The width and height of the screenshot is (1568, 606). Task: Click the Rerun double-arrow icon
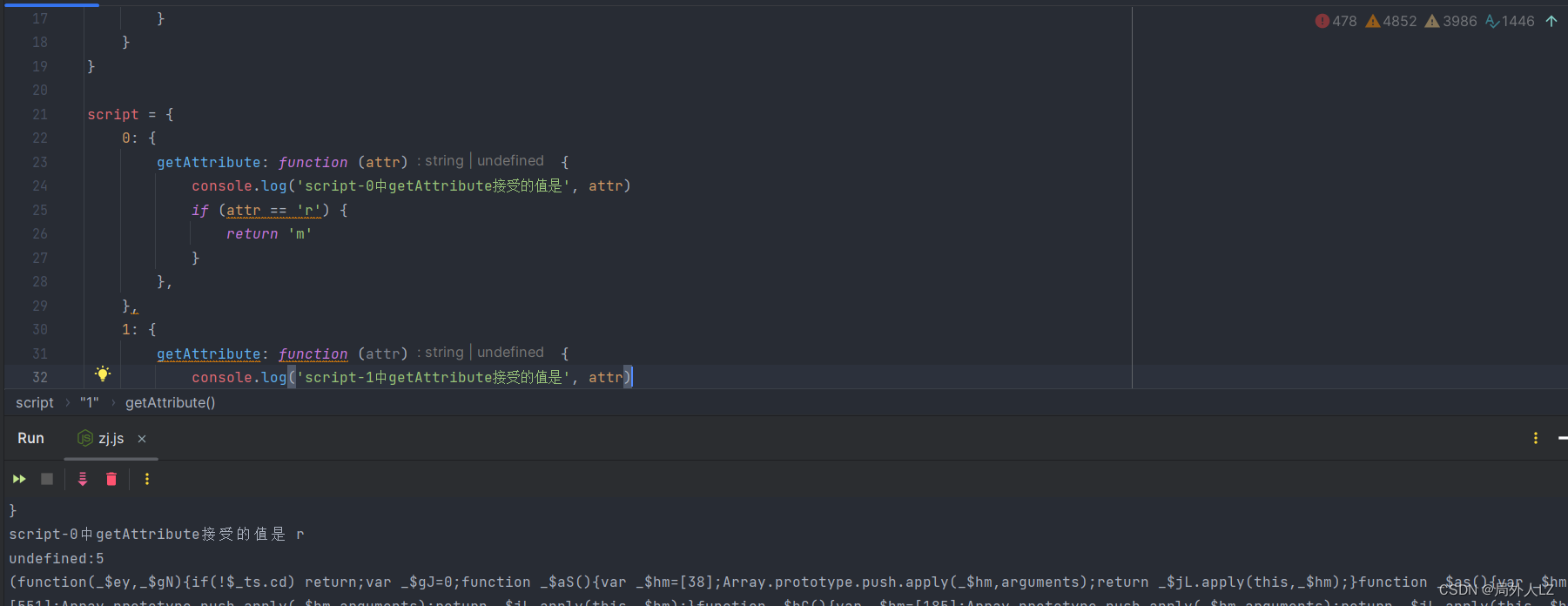pos(19,479)
